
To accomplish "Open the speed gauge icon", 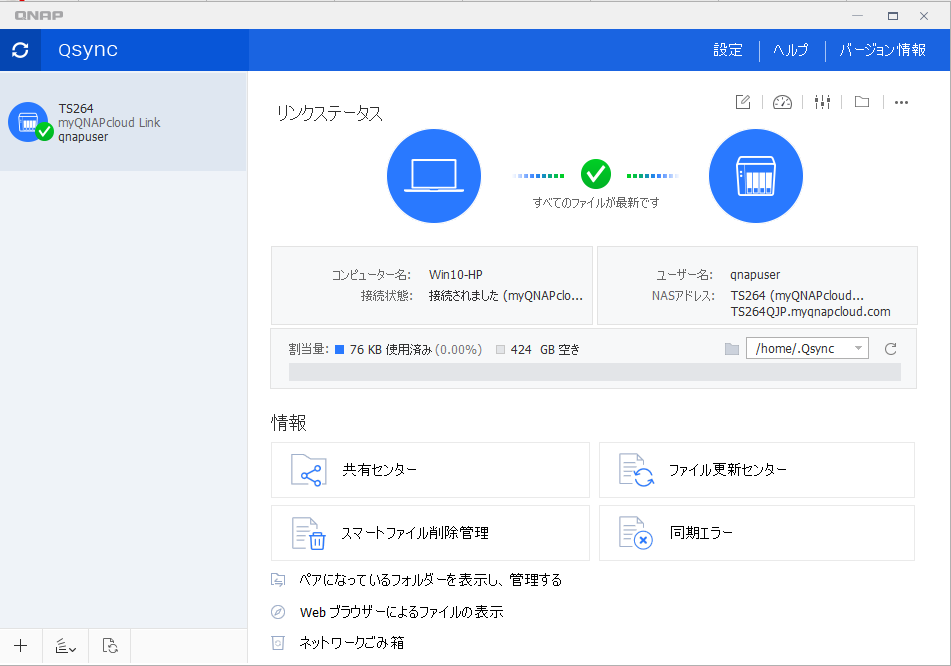I will tap(782, 102).
